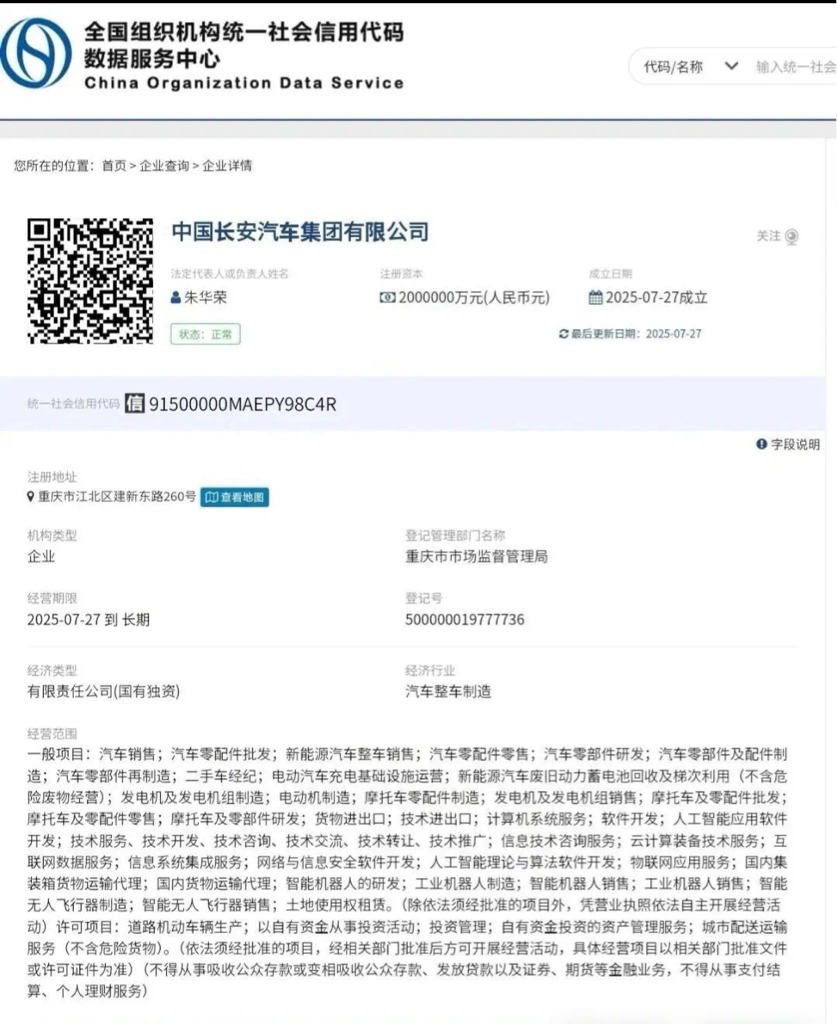Click the 输入统一社会 search input field
Screen dimensions: 837x1024
[x=796, y=67]
